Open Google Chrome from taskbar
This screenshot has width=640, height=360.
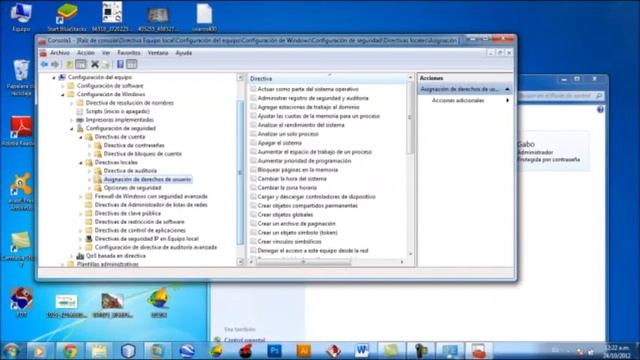[x=70, y=351]
